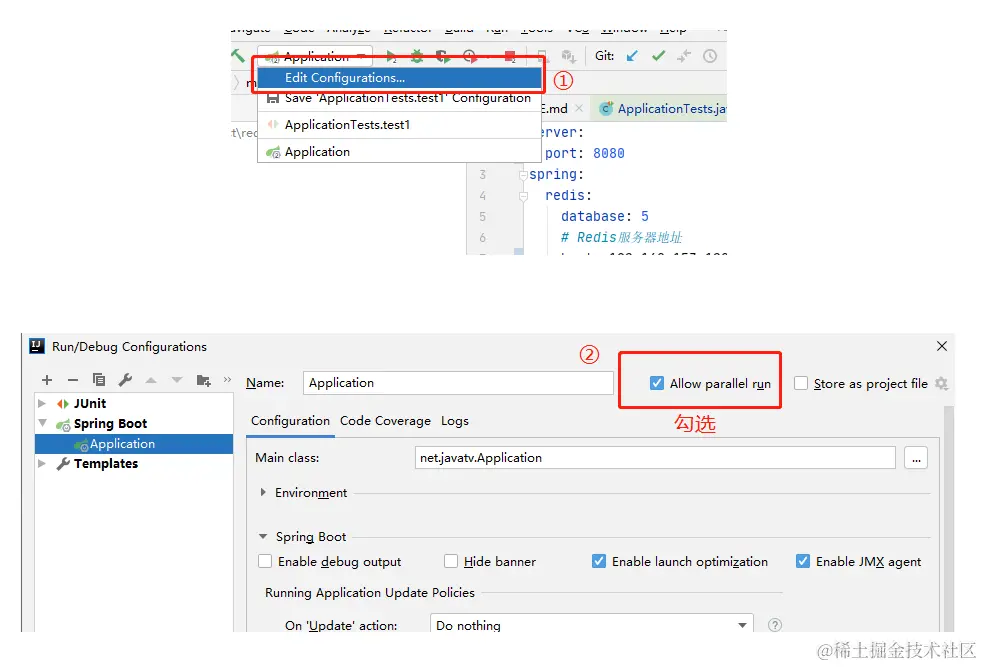Screen dimensions: 983x667
Task: Toggle fold marker beside spring: line
Action: (523, 175)
